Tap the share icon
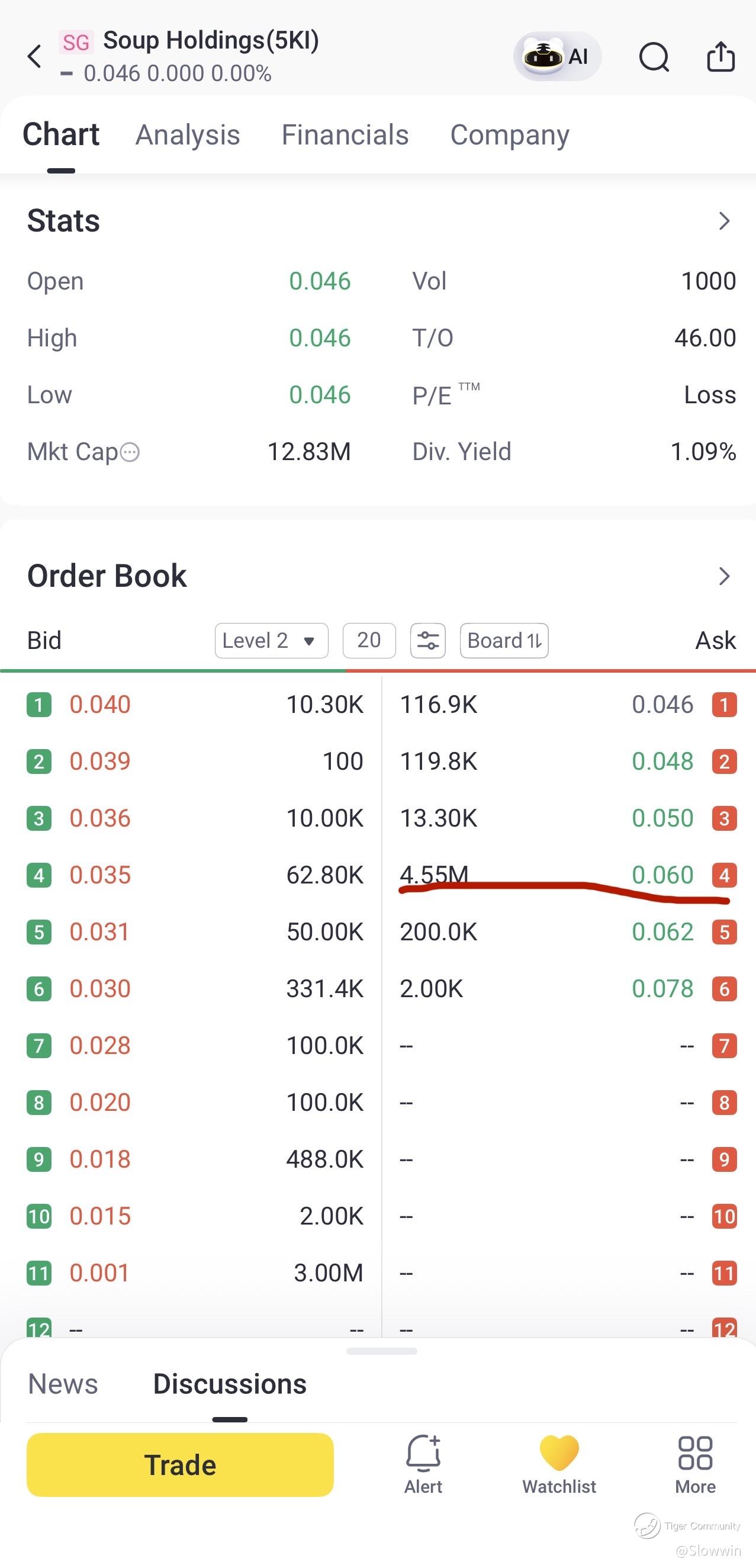 [720, 57]
